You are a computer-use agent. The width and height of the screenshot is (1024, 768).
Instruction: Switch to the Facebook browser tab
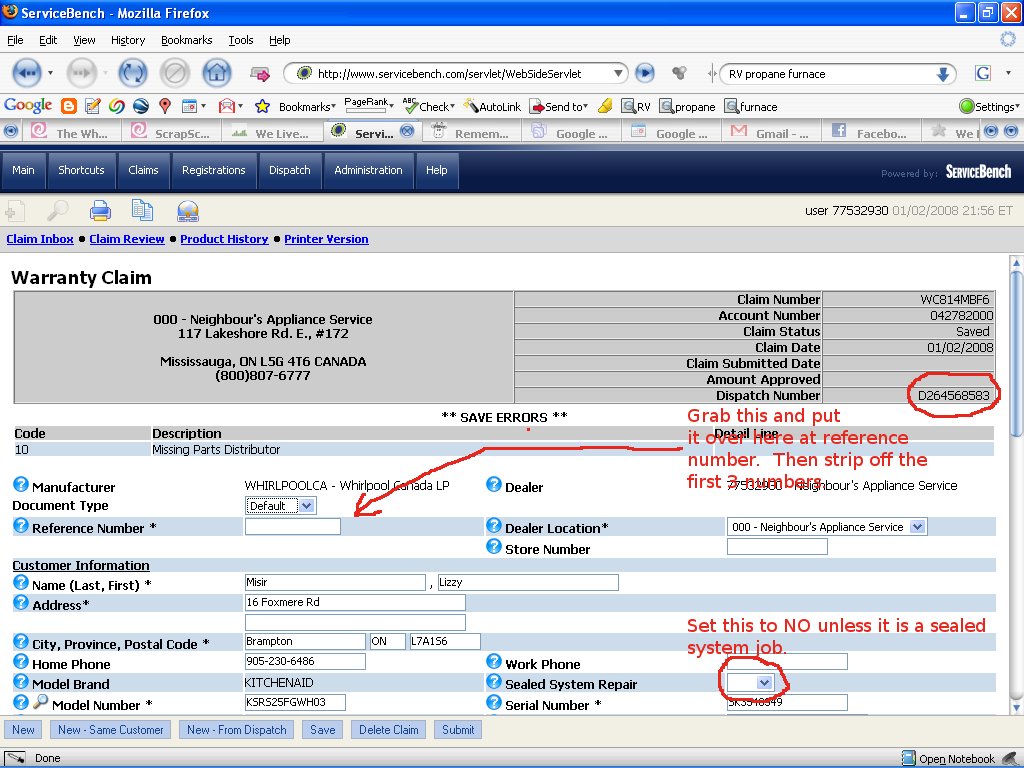click(x=871, y=132)
